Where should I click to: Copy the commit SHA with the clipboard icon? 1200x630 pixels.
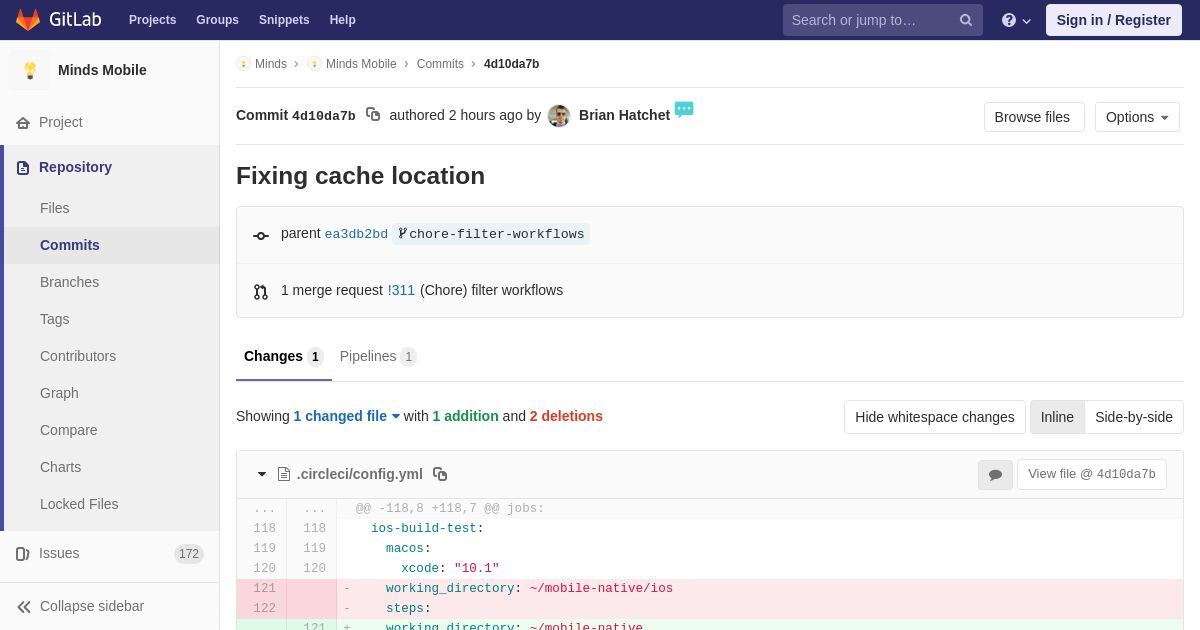click(x=373, y=115)
